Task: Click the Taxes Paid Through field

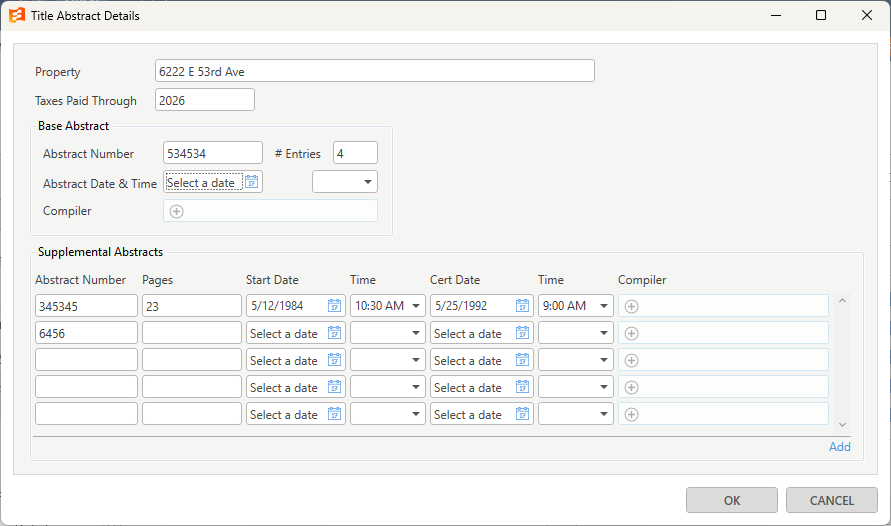Action: [205, 100]
